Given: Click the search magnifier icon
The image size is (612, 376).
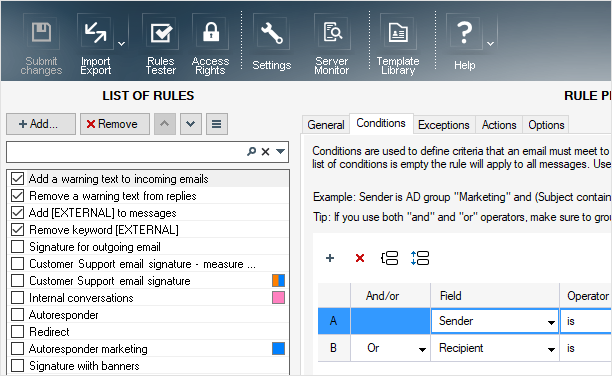Looking at the screenshot, I should (x=252, y=151).
